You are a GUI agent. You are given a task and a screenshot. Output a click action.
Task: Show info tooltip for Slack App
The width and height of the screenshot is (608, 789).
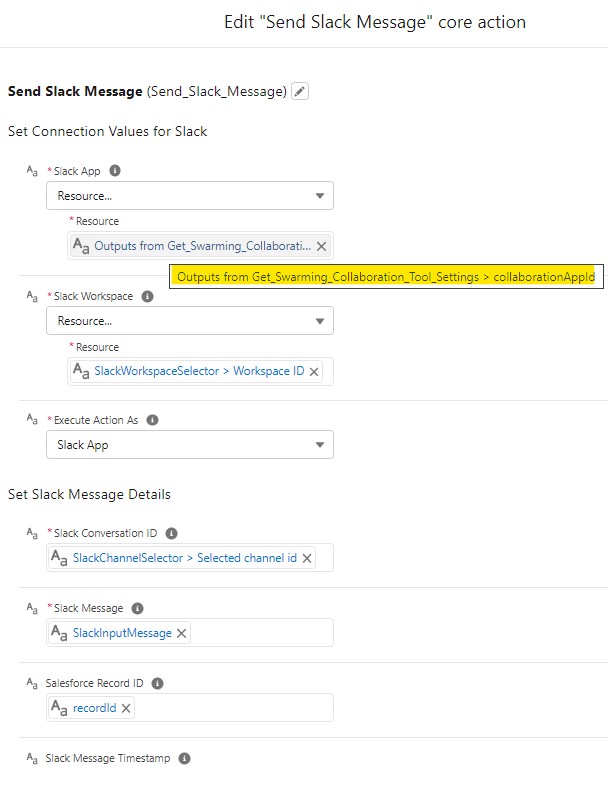point(115,171)
